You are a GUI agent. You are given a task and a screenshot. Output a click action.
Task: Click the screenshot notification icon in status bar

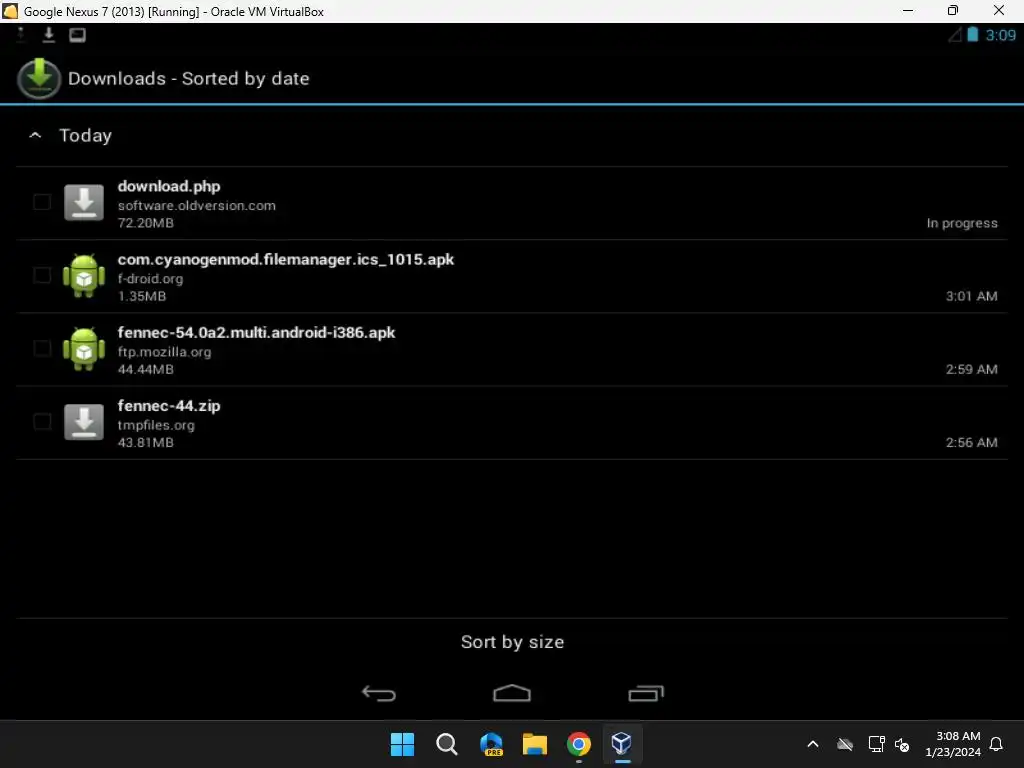(77, 35)
